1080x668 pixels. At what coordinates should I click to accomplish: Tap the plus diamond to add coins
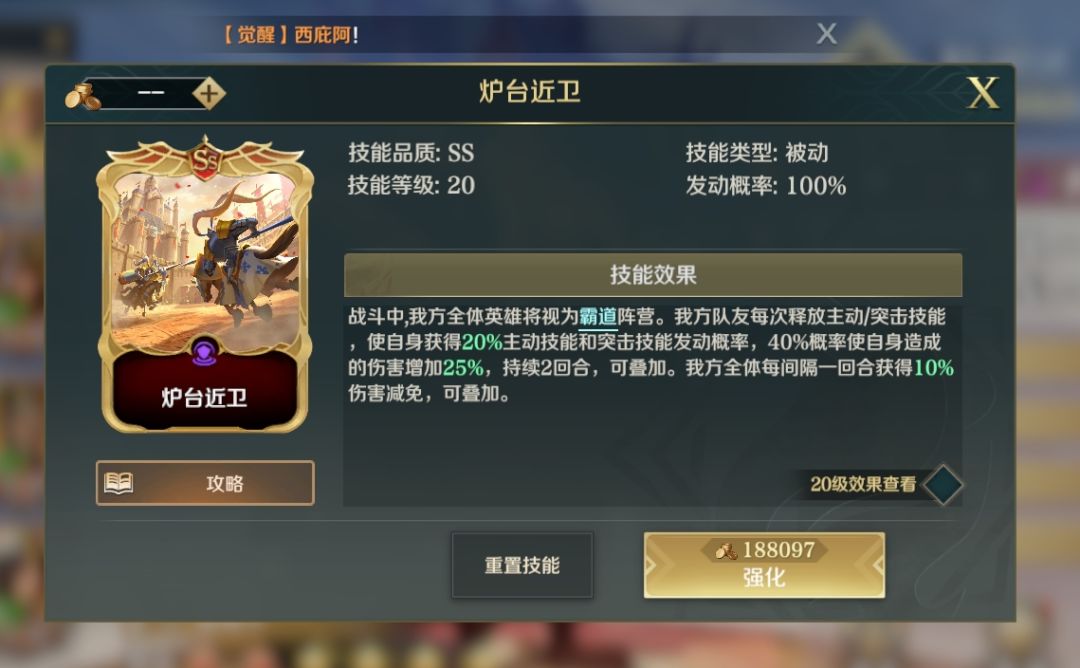(208, 94)
